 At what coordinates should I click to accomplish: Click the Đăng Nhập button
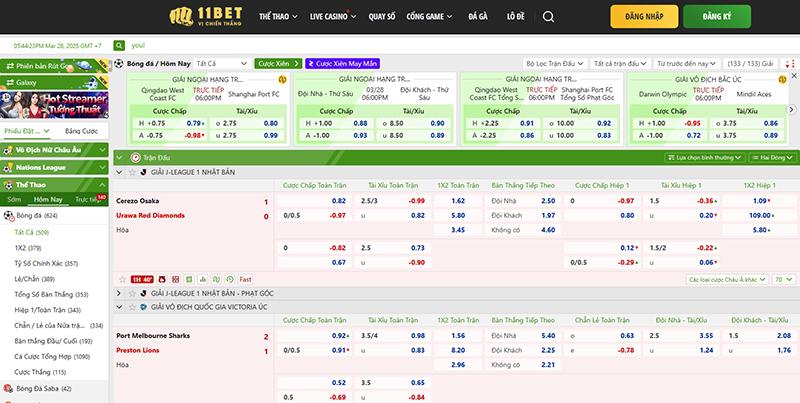[642, 17]
